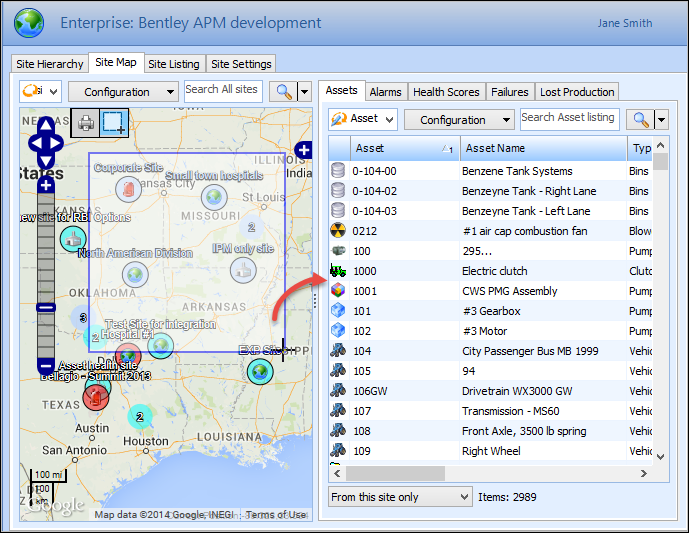
Task: Click the Corporate Site marker on map
Action: tap(126, 187)
